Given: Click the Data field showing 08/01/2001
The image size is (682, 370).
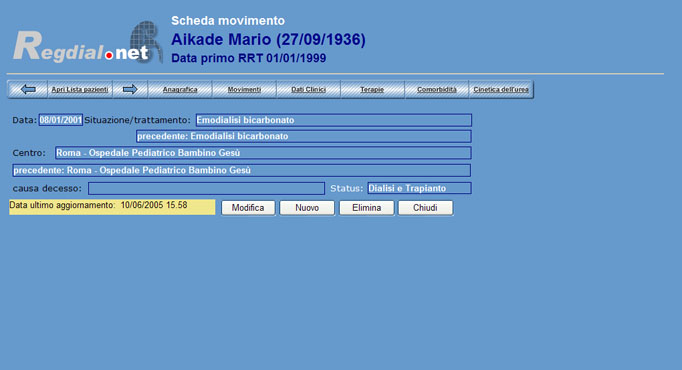Looking at the screenshot, I should pyautogui.click(x=60, y=120).
